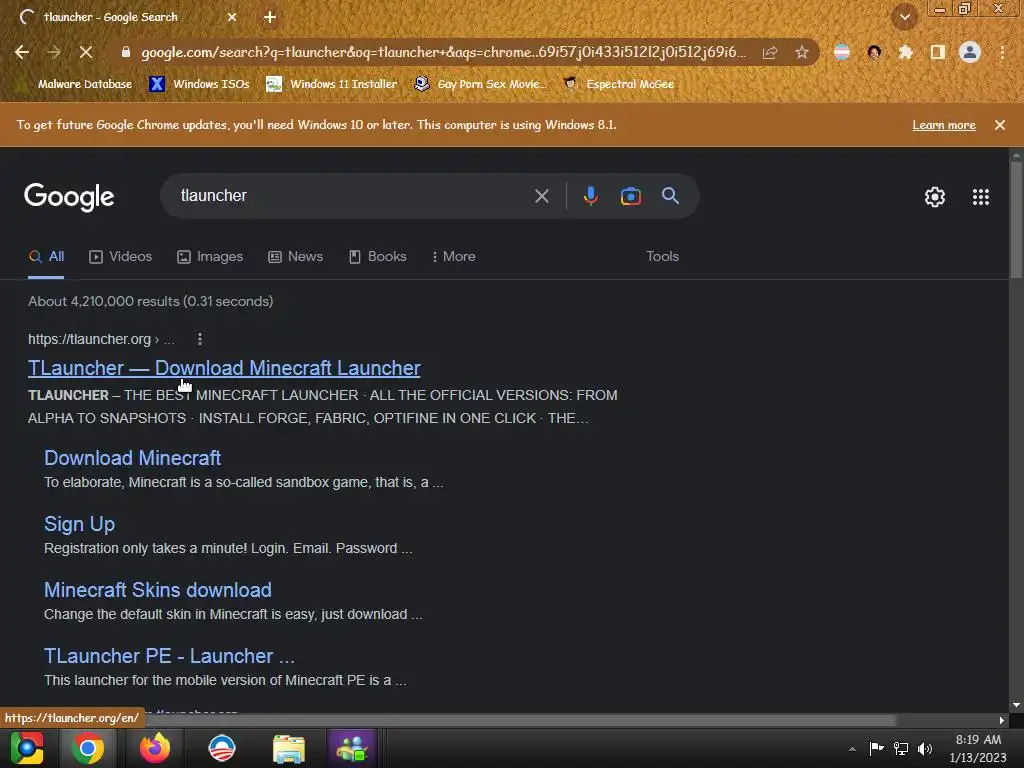Open TLauncher — Download Minecraft Launcher result
The width and height of the screenshot is (1024, 768).
pos(224,368)
